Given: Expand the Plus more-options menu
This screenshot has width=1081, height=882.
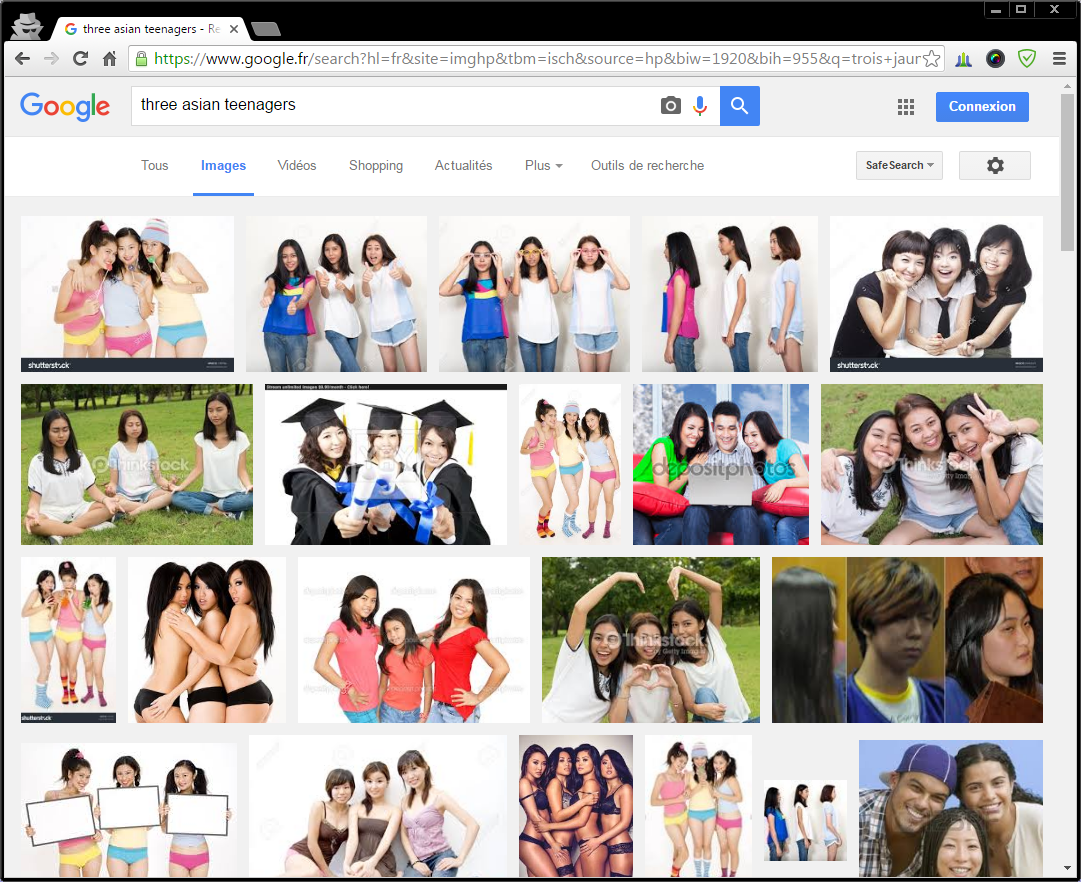Looking at the screenshot, I should pyautogui.click(x=543, y=166).
